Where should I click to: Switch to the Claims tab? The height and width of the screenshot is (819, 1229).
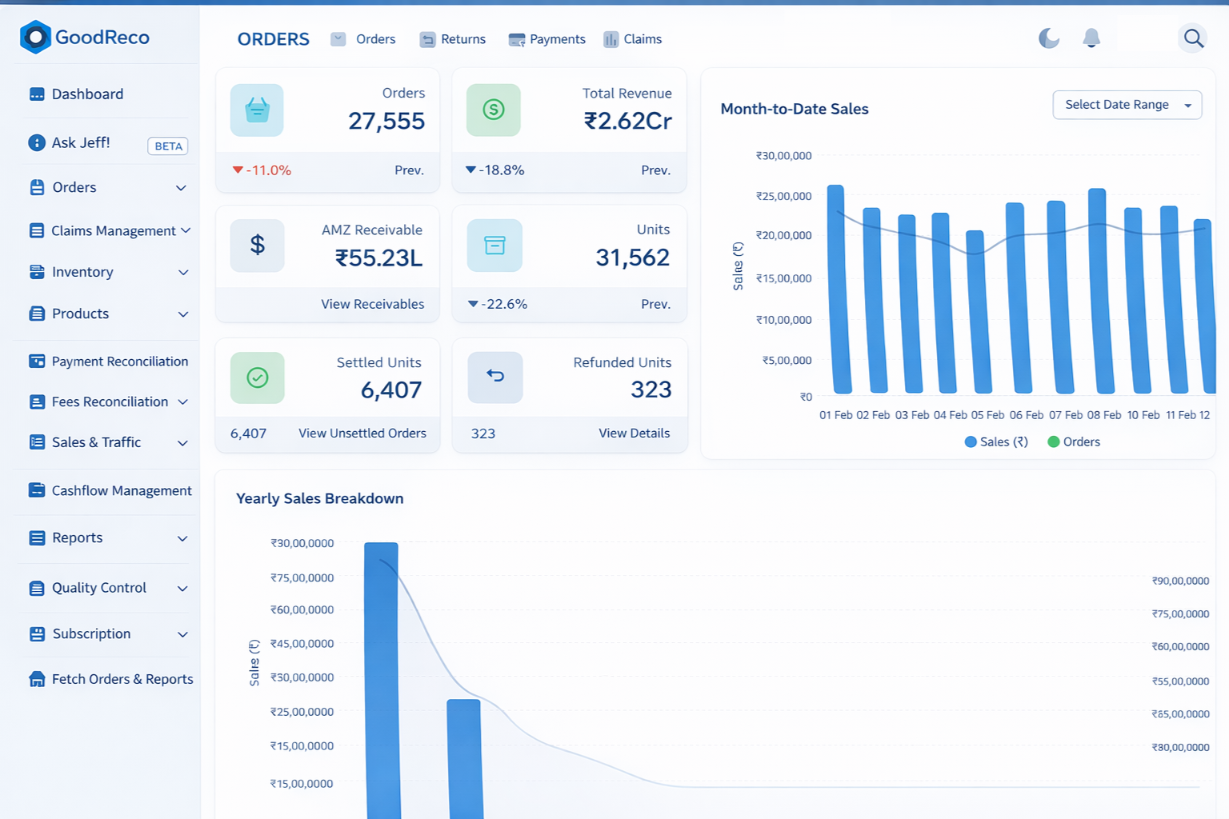pos(632,39)
